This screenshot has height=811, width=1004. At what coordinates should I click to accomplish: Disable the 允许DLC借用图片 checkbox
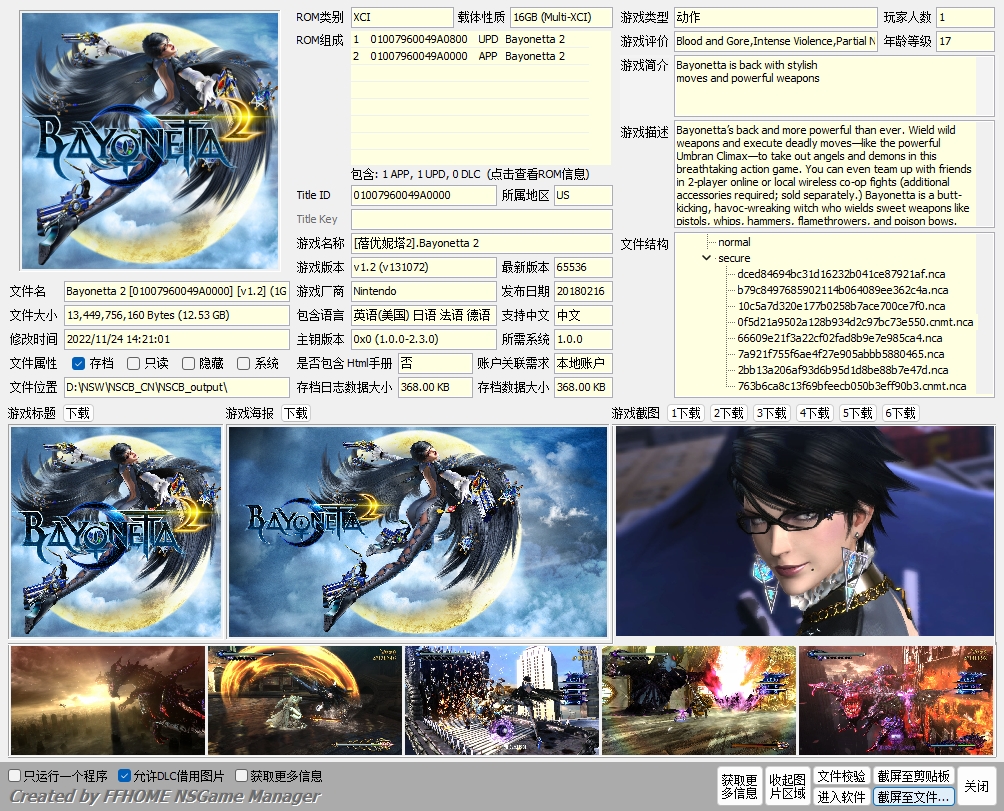[125, 775]
